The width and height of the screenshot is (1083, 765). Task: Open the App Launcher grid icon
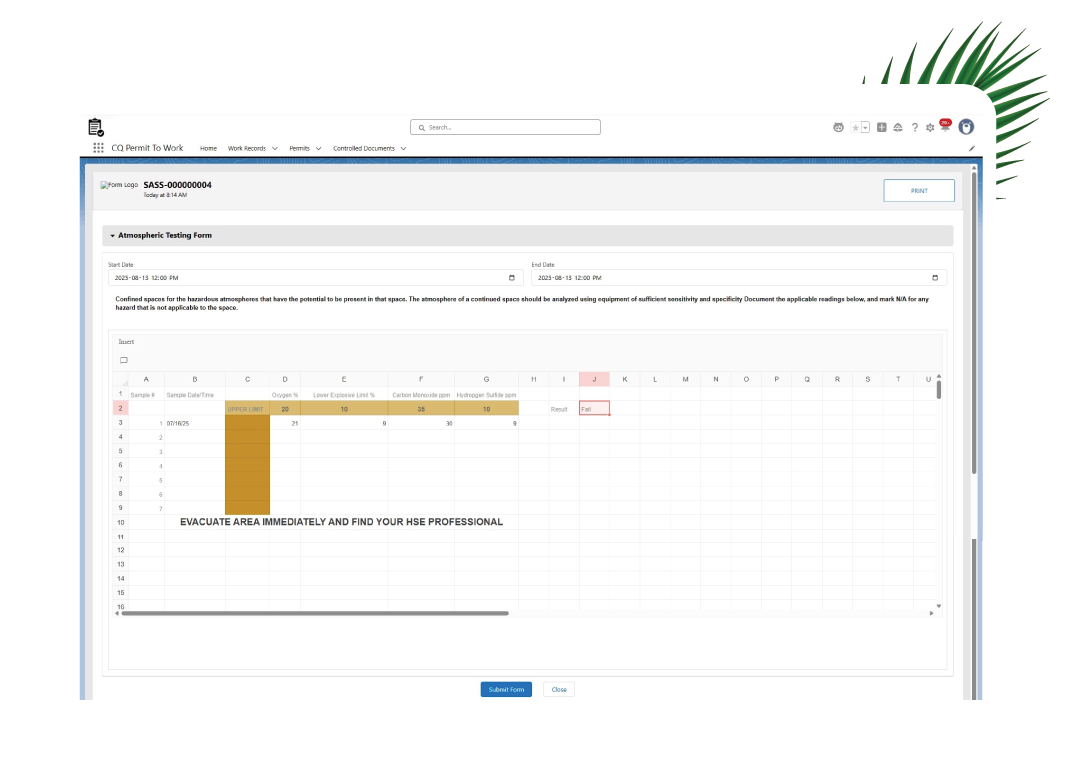pyautogui.click(x=98, y=148)
